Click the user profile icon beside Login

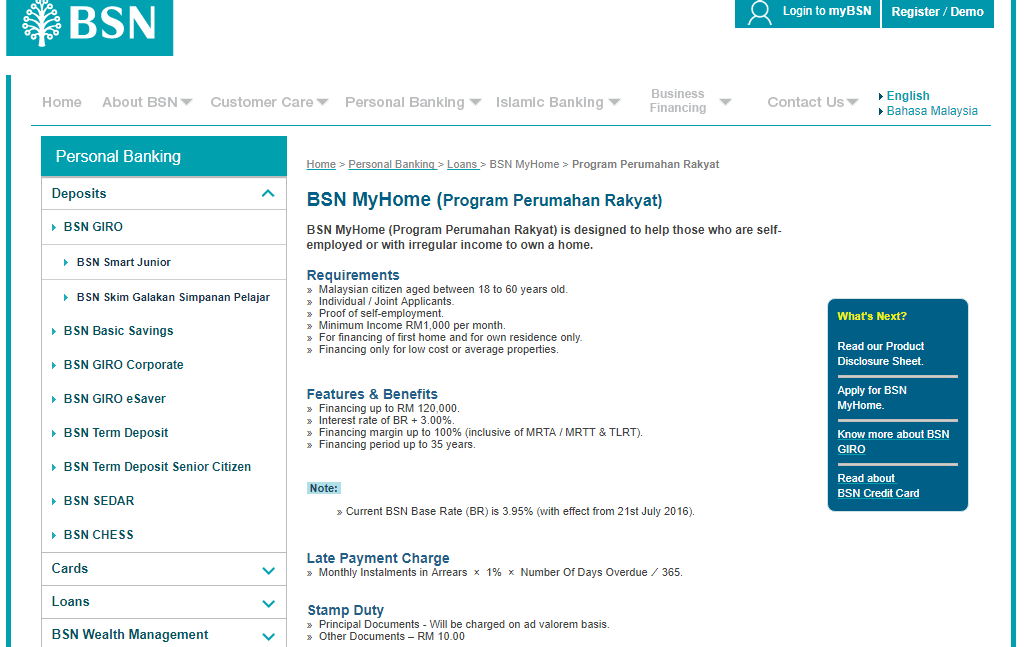[x=759, y=12]
